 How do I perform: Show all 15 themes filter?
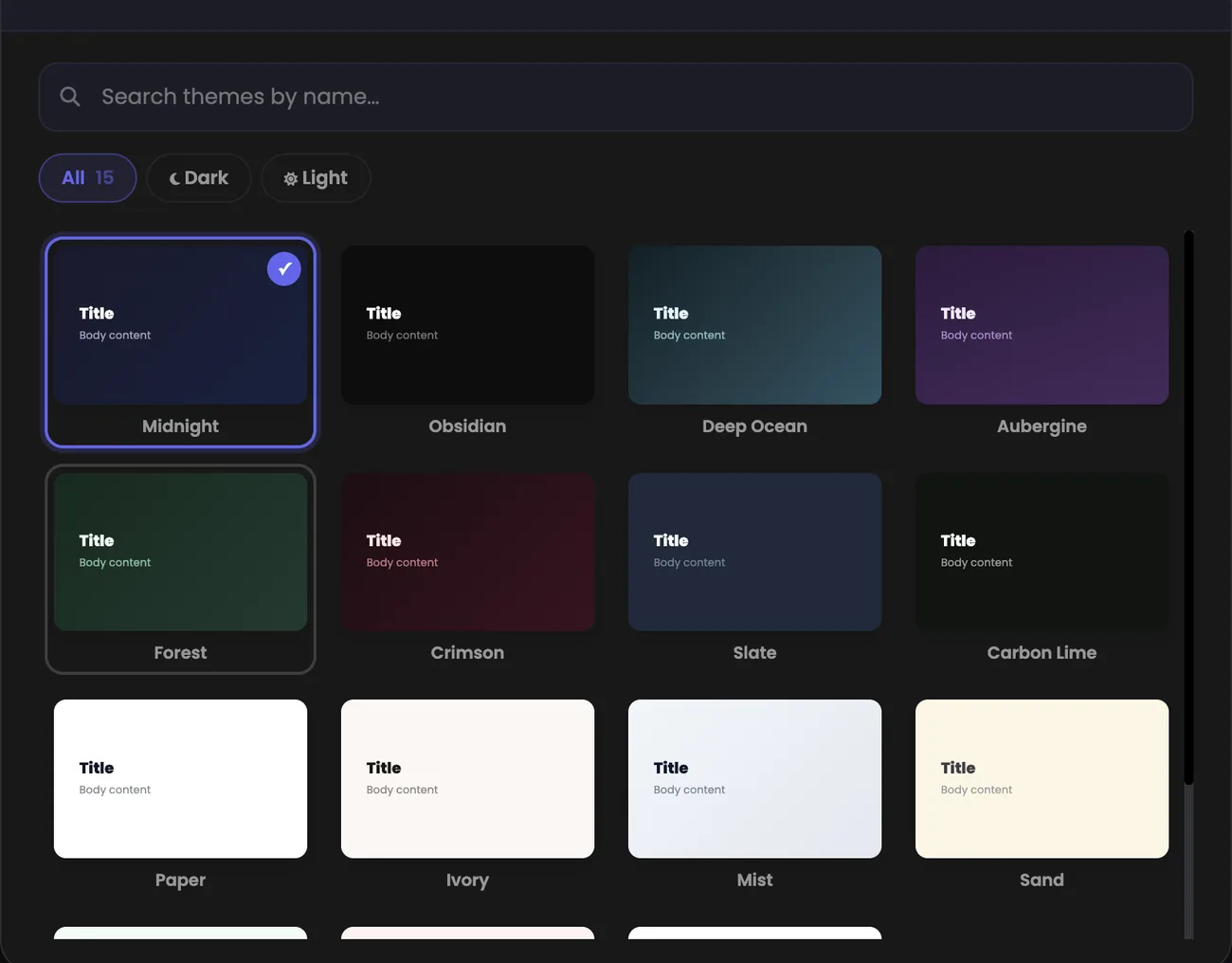(88, 178)
